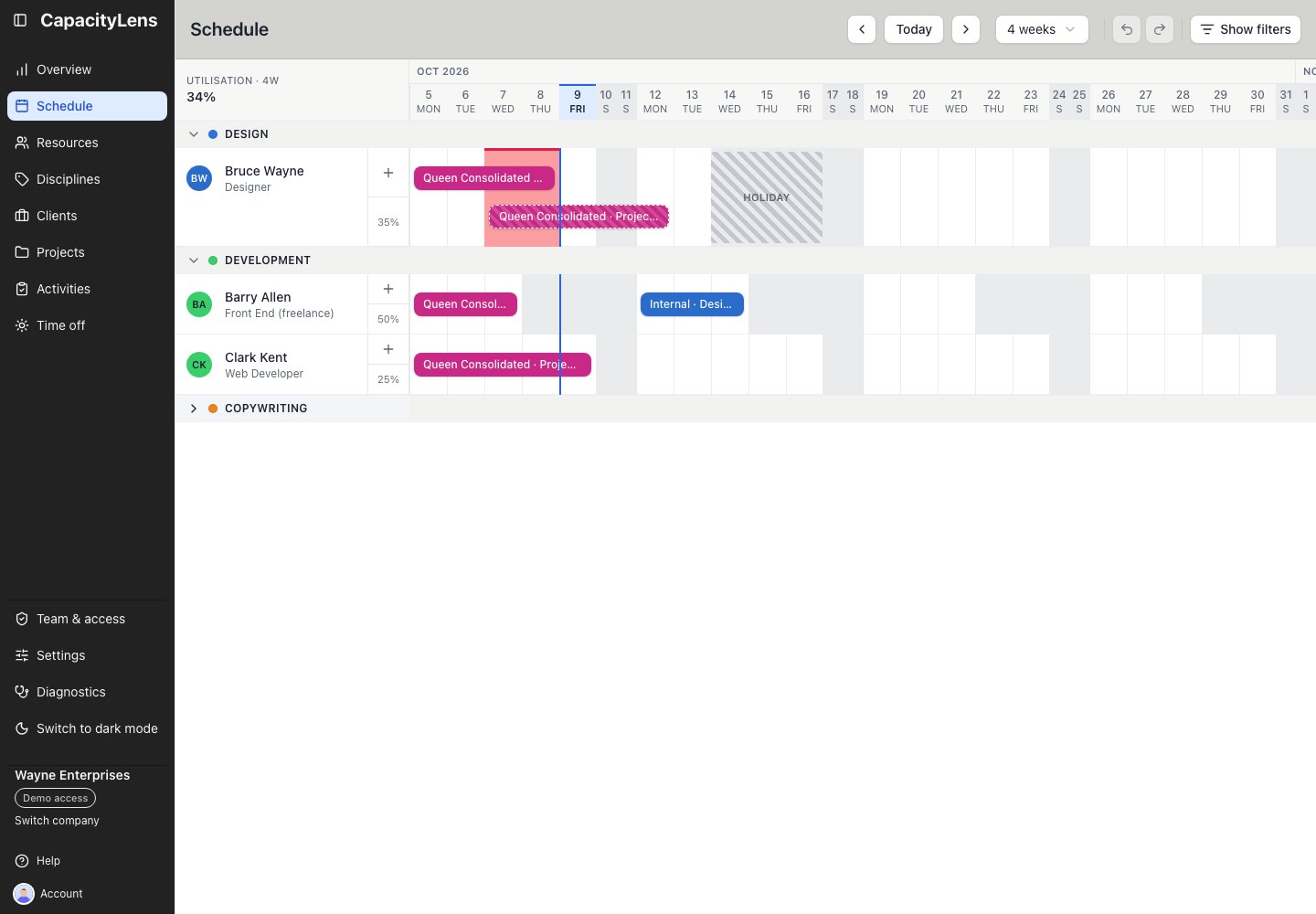Go to previous period arrow
The height and width of the screenshot is (914, 1316).
(862, 29)
